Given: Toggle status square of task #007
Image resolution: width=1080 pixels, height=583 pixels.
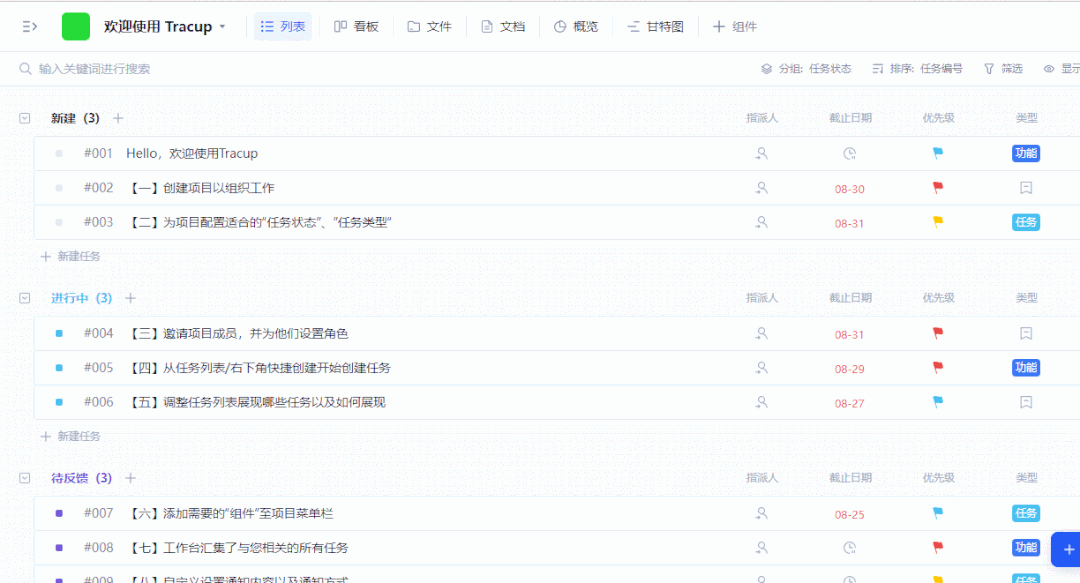Looking at the screenshot, I should (x=59, y=514).
